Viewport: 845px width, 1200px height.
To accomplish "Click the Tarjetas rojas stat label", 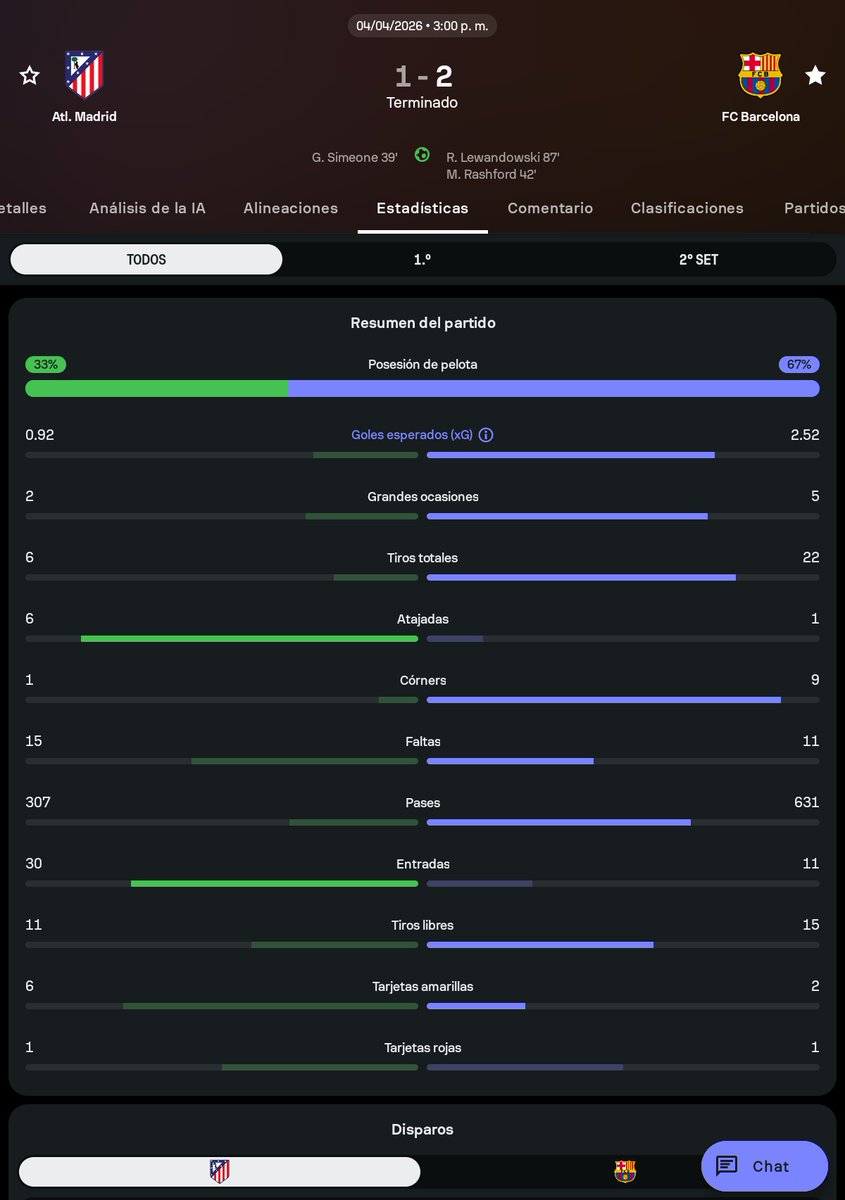I will click(422, 1047).
